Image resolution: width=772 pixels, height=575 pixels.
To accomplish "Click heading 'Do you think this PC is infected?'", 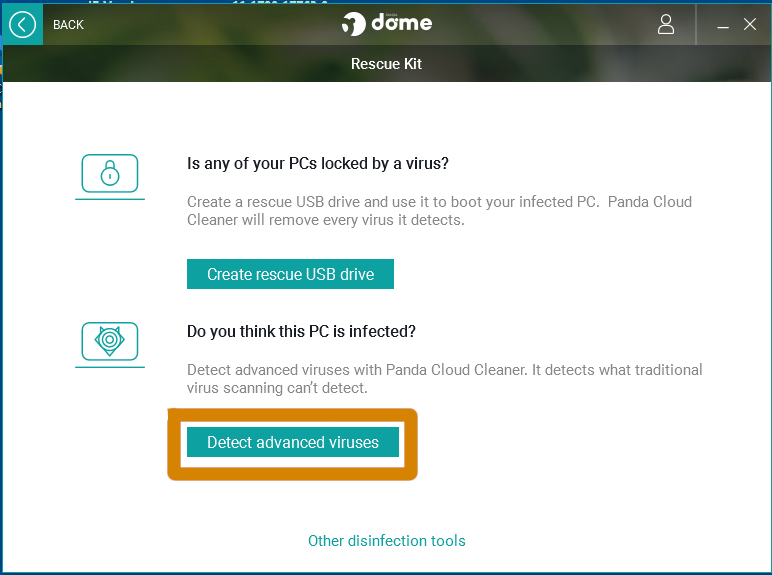I will click(301, 331).
